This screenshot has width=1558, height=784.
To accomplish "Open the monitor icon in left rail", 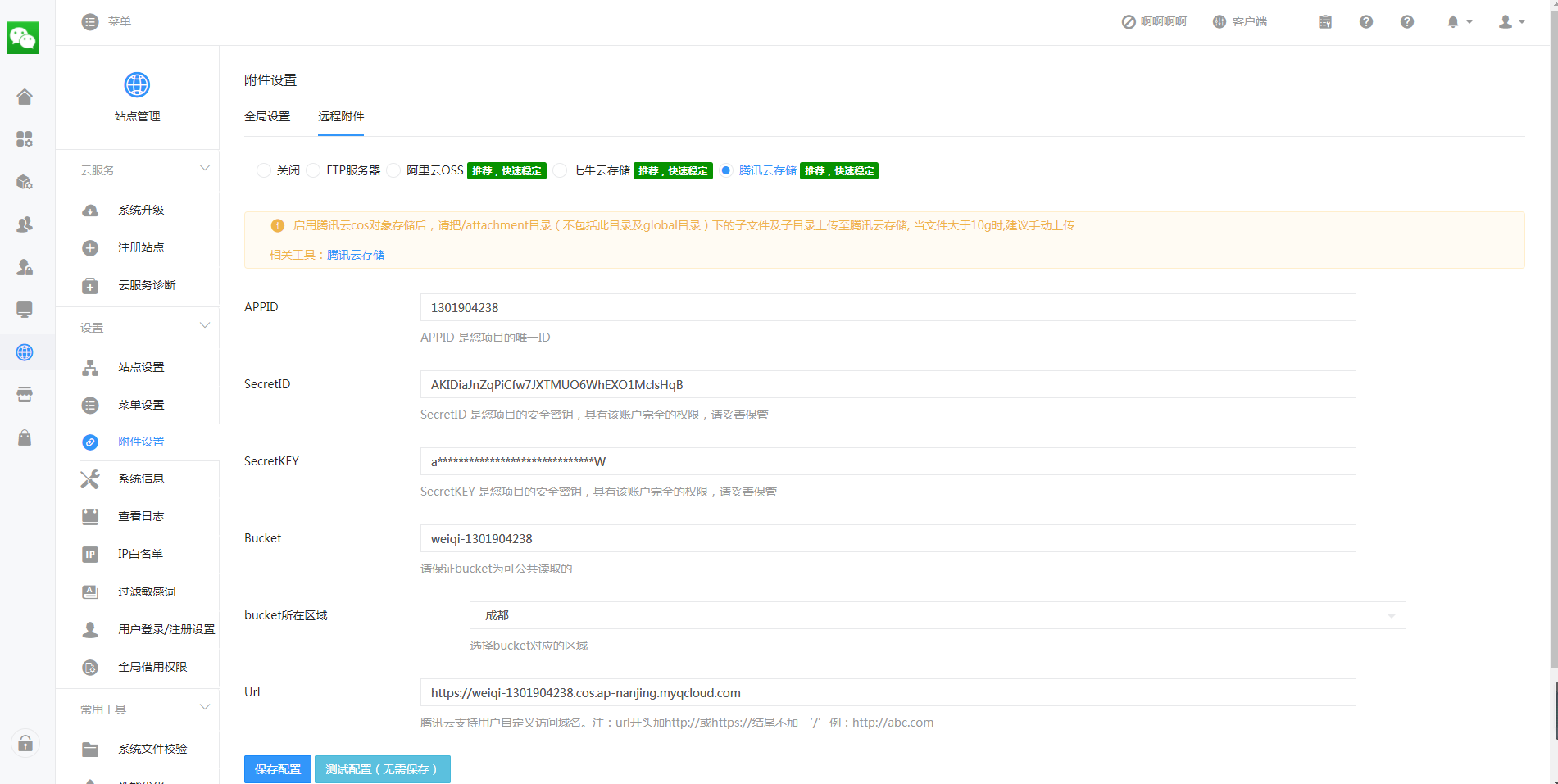I will click(25, 310).
